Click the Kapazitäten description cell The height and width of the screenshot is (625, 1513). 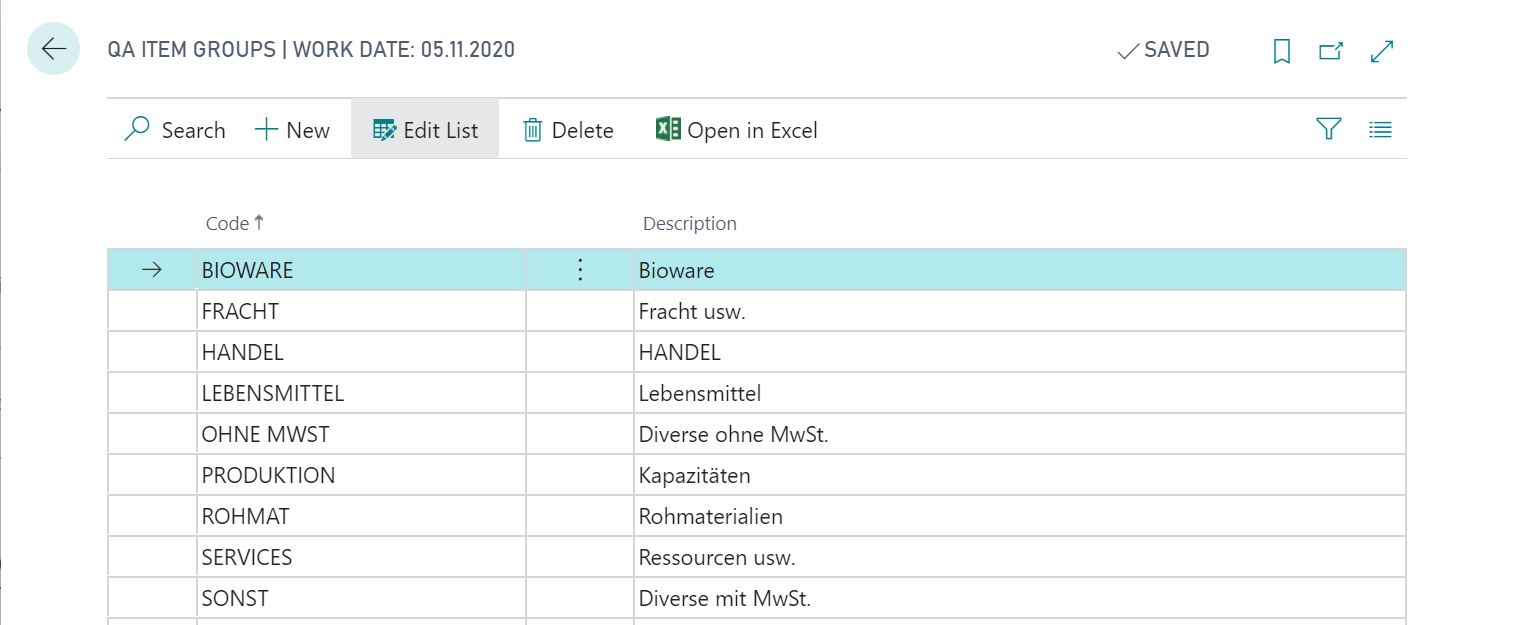pos(1020,475)
